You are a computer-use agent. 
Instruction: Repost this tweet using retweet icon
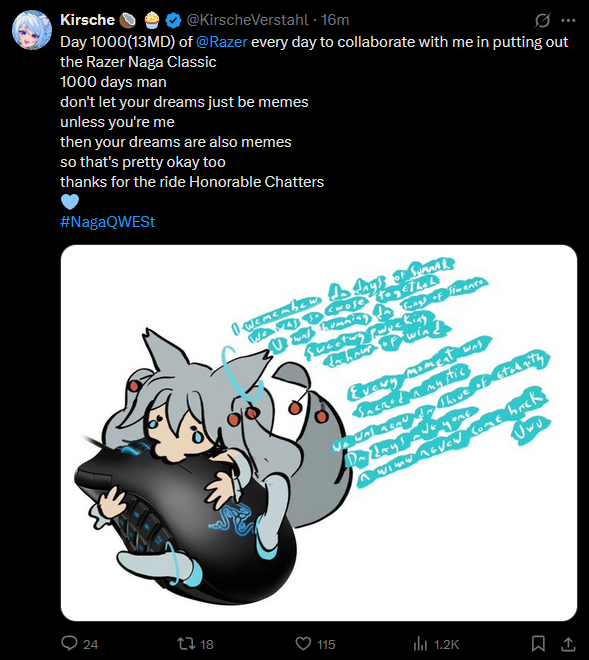click(186, 643)
